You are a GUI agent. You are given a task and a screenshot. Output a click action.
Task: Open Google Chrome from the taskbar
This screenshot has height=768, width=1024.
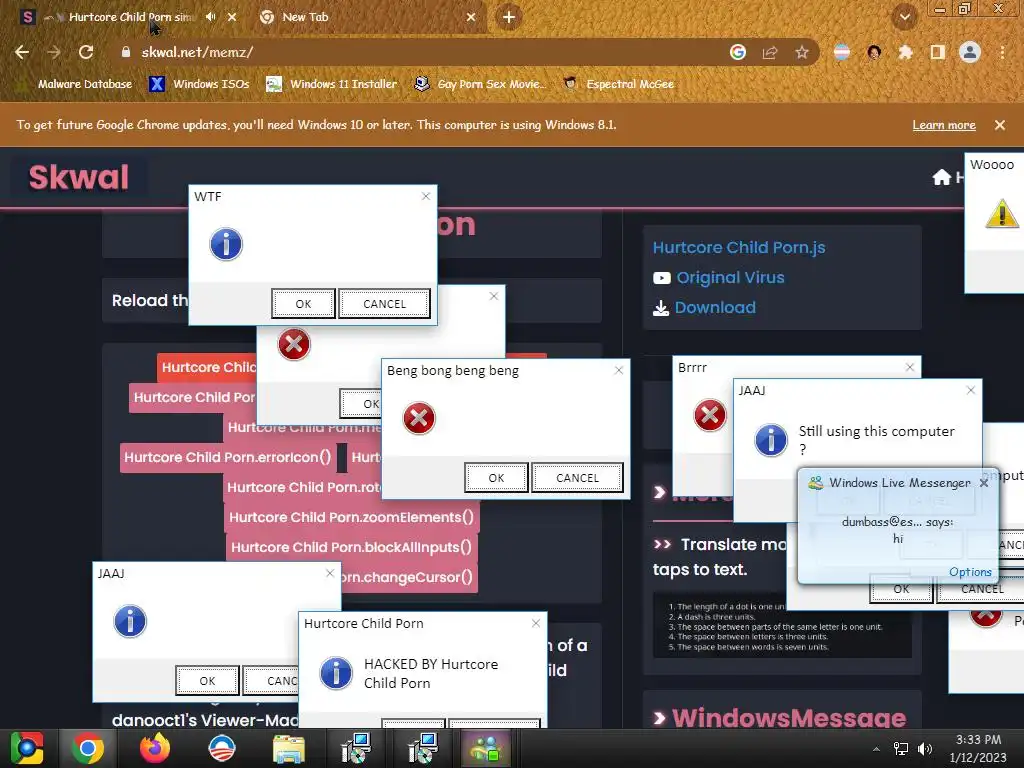tap(88, 748)
